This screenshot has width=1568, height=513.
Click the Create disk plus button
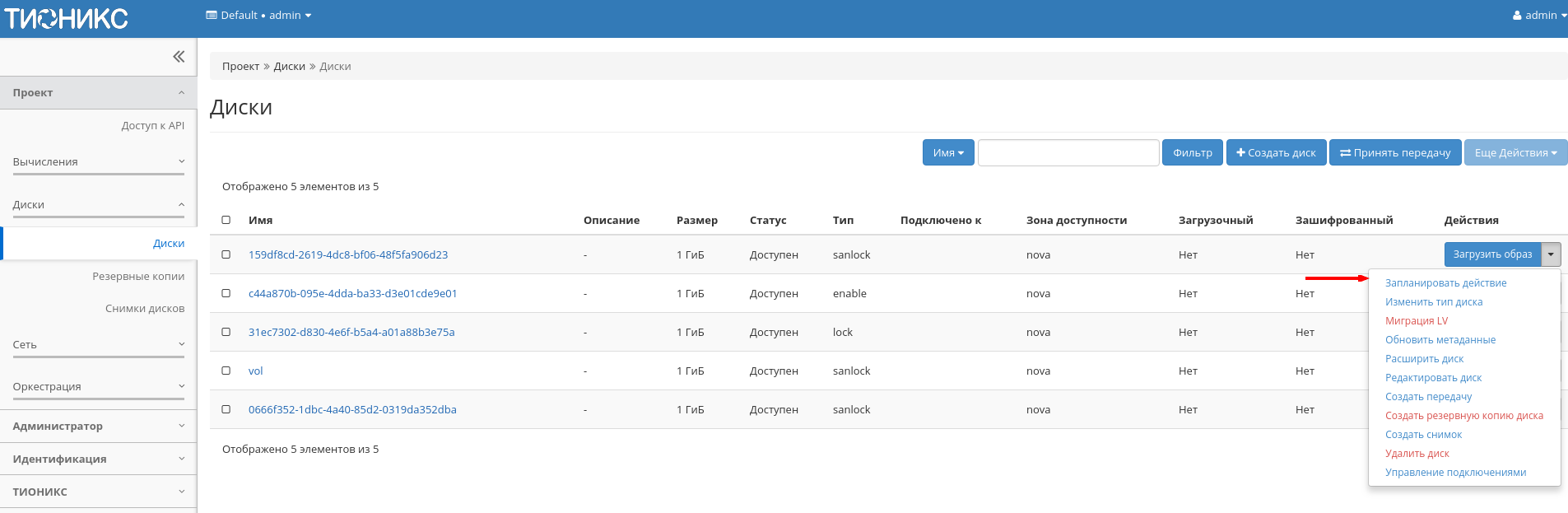click(x=1276, y=152)
